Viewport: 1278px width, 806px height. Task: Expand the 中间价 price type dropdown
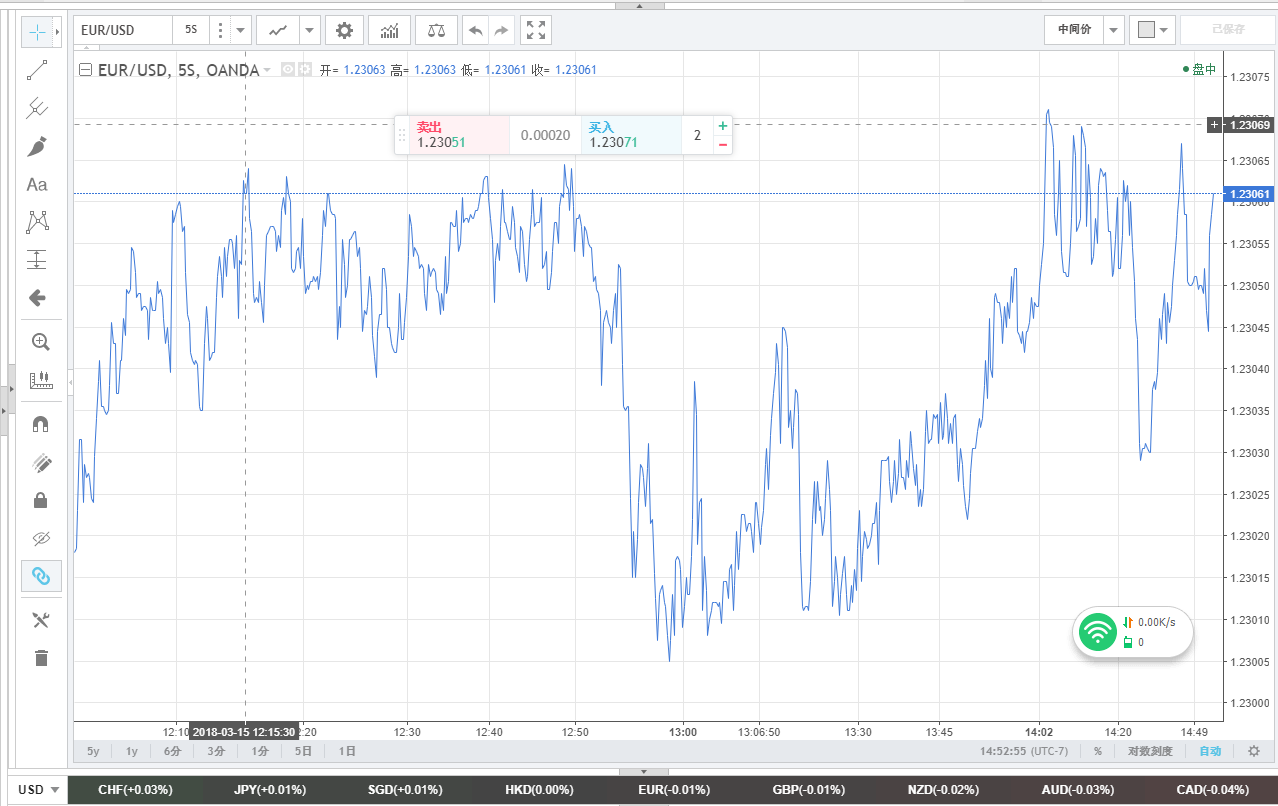point(1113,30)
